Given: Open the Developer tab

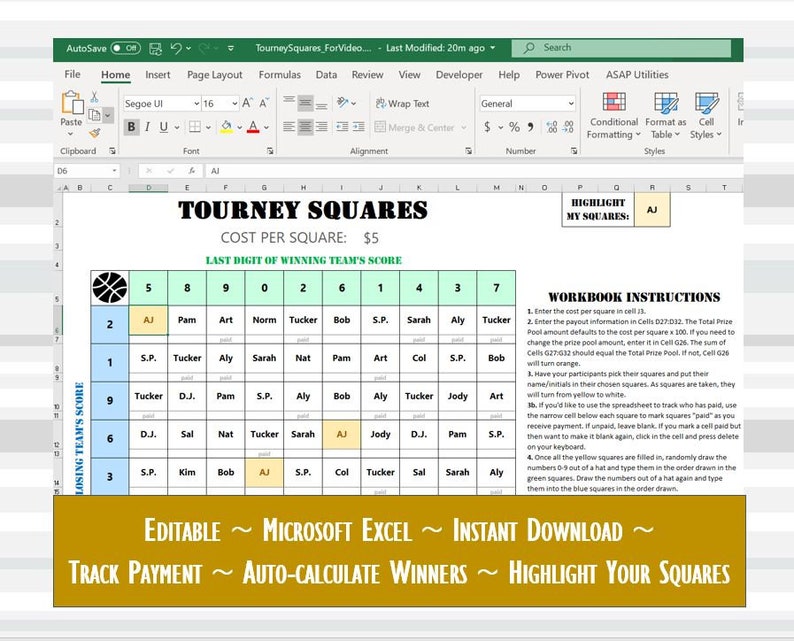Looking at the screenshot, I should click(x=459, y=75).
